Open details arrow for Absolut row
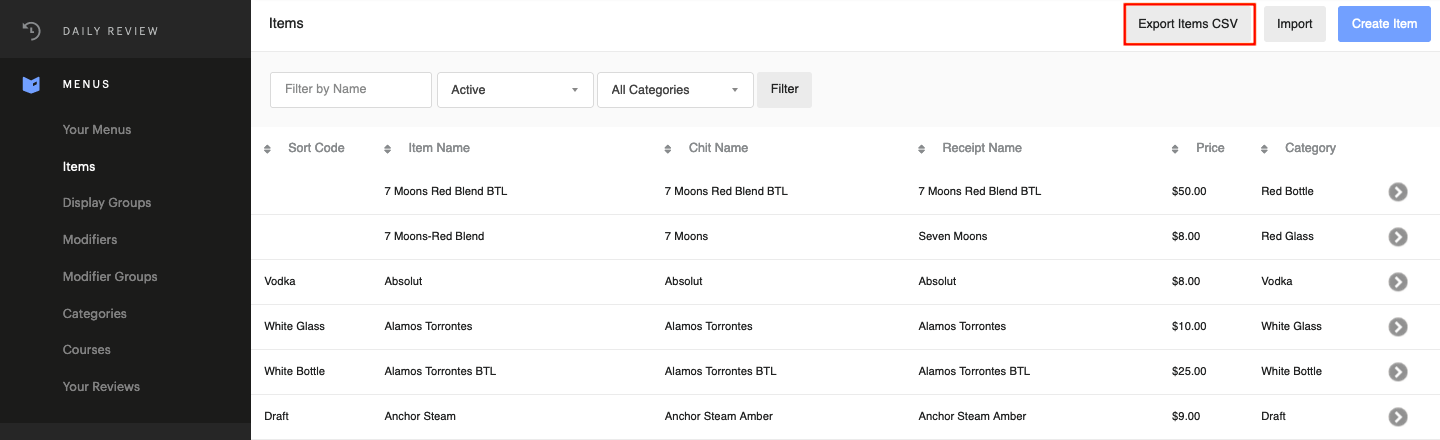 [x=1397, y=282]
